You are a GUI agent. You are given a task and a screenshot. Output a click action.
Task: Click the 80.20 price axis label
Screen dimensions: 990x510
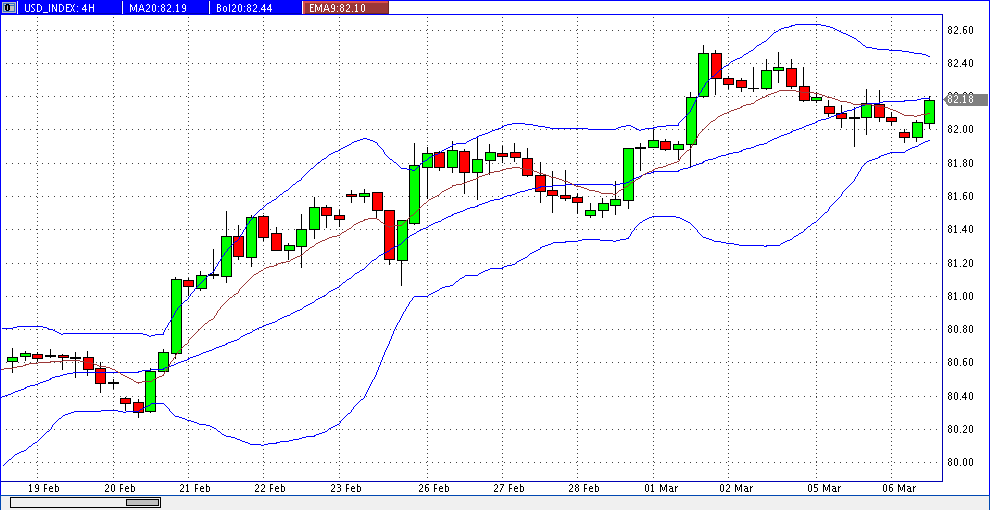coord(960,429)
